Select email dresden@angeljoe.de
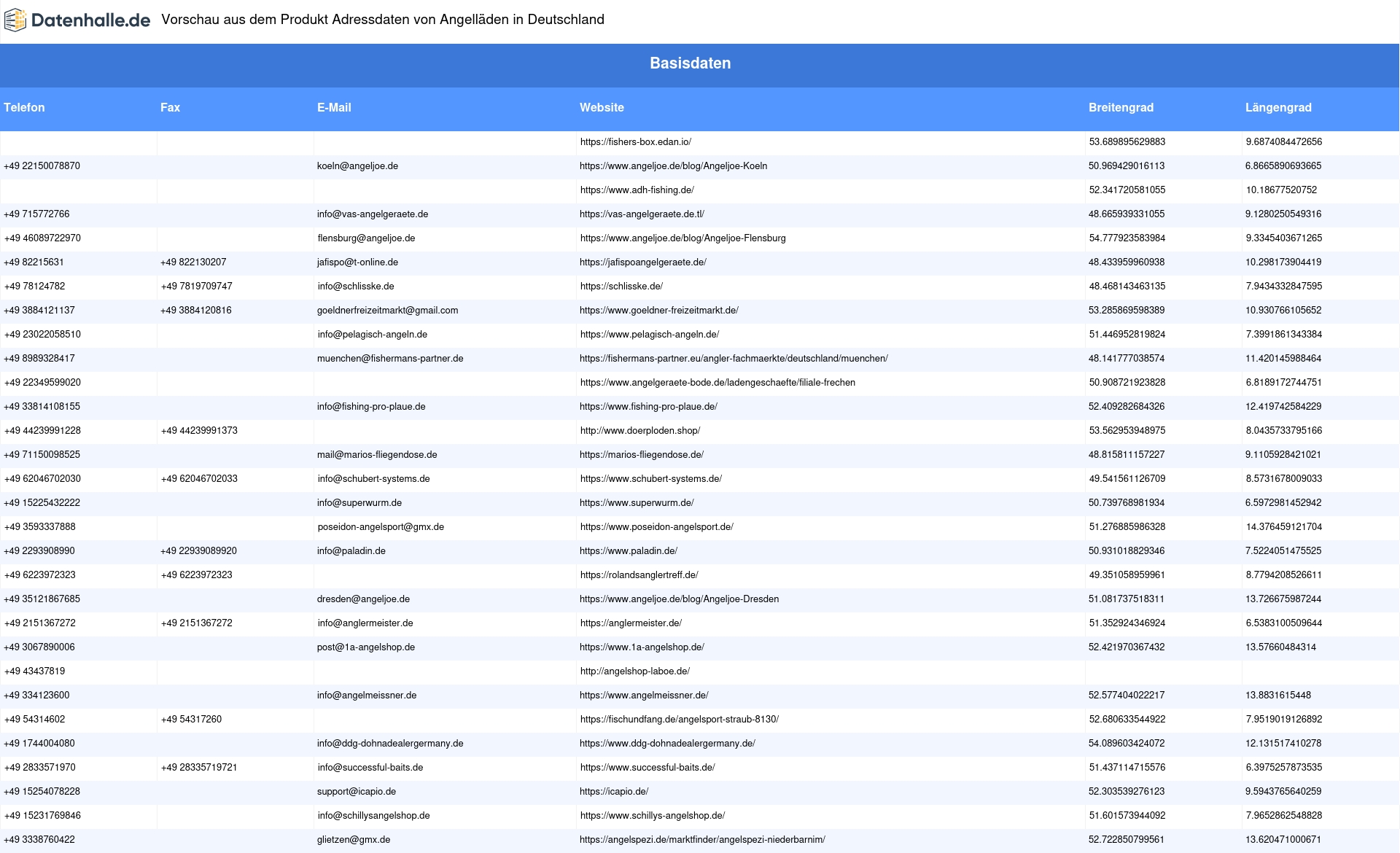 363,599
